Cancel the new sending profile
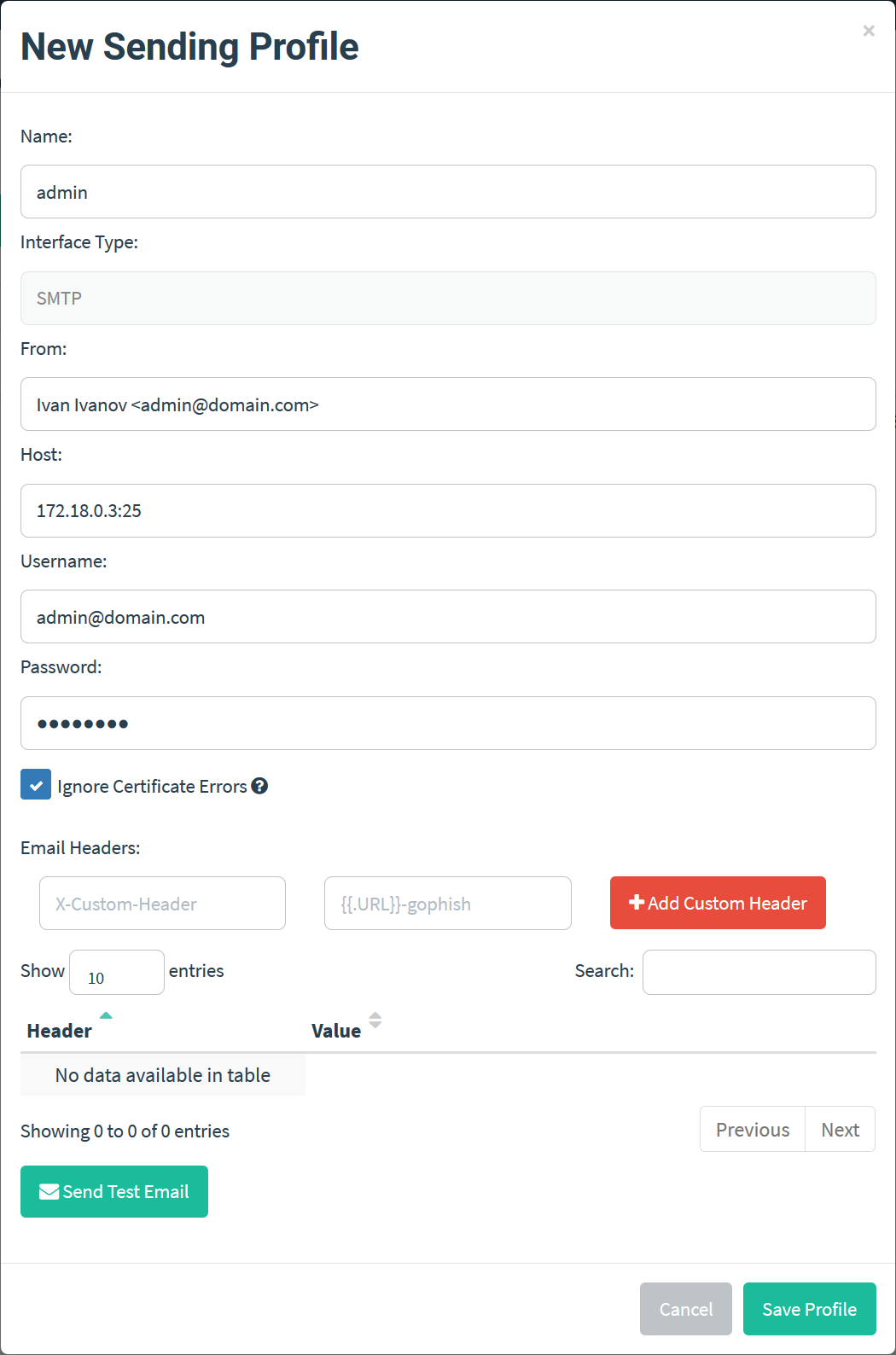 686,1309
